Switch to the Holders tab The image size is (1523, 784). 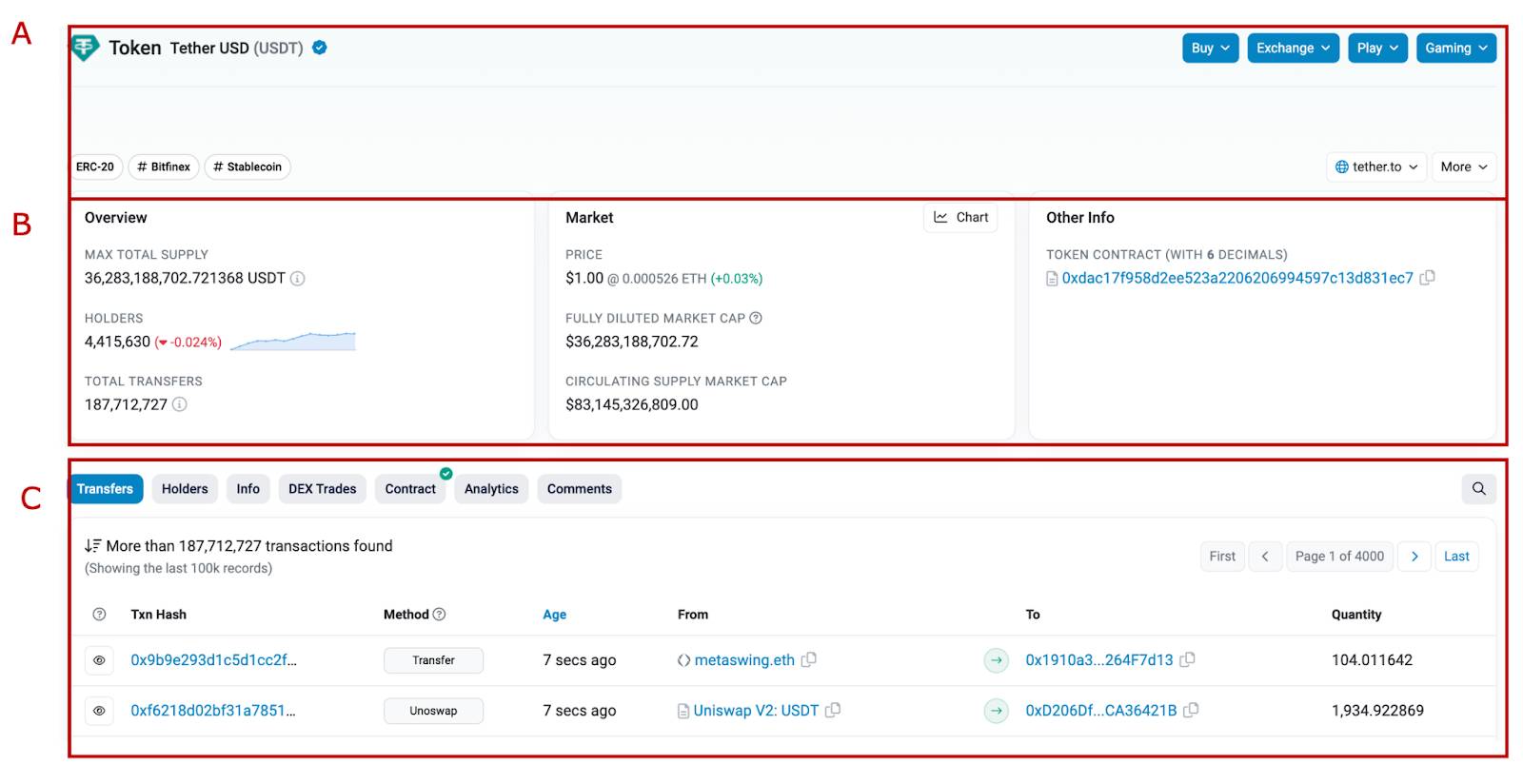click(185, 489)
